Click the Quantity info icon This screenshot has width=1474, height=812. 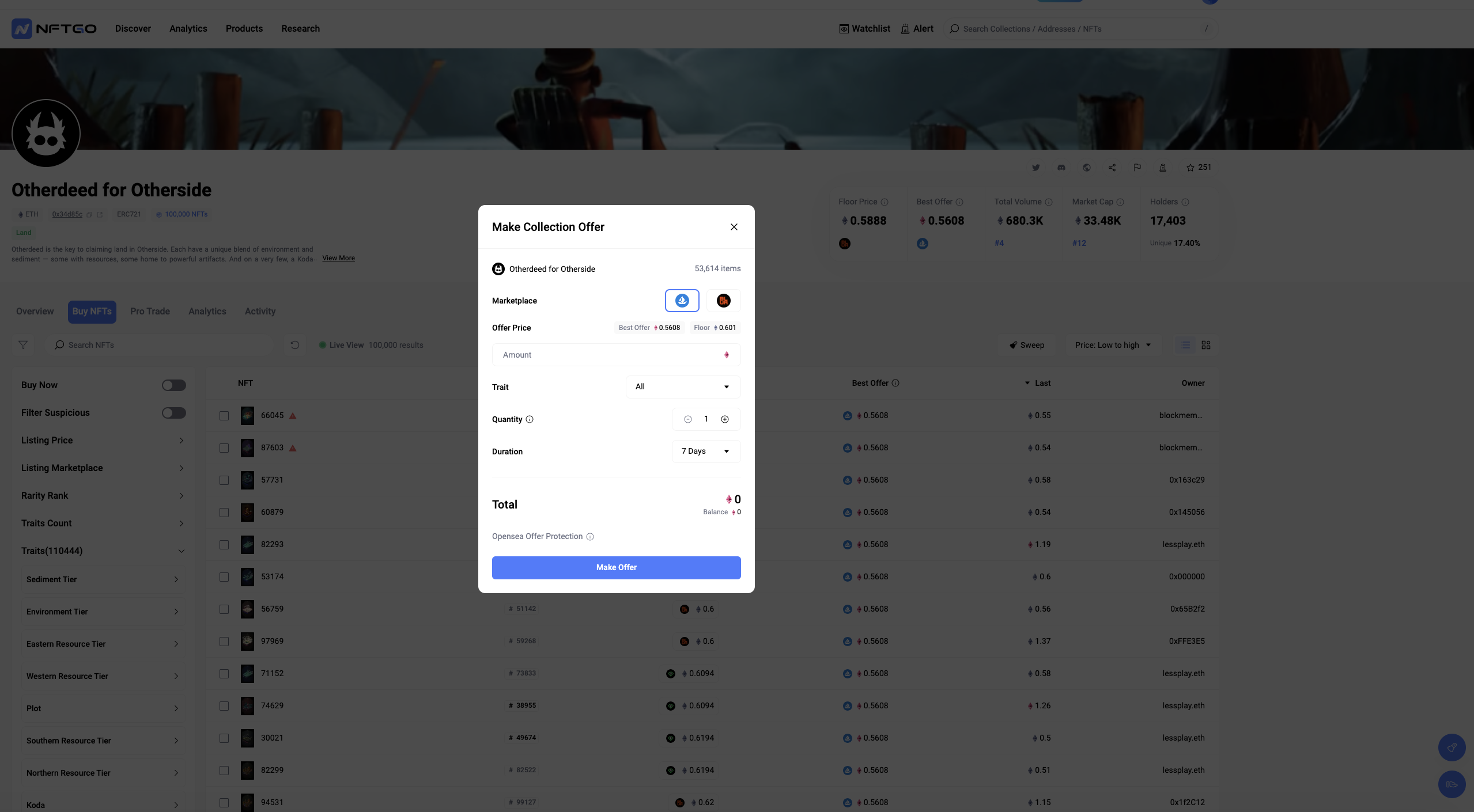click(530, 419)
